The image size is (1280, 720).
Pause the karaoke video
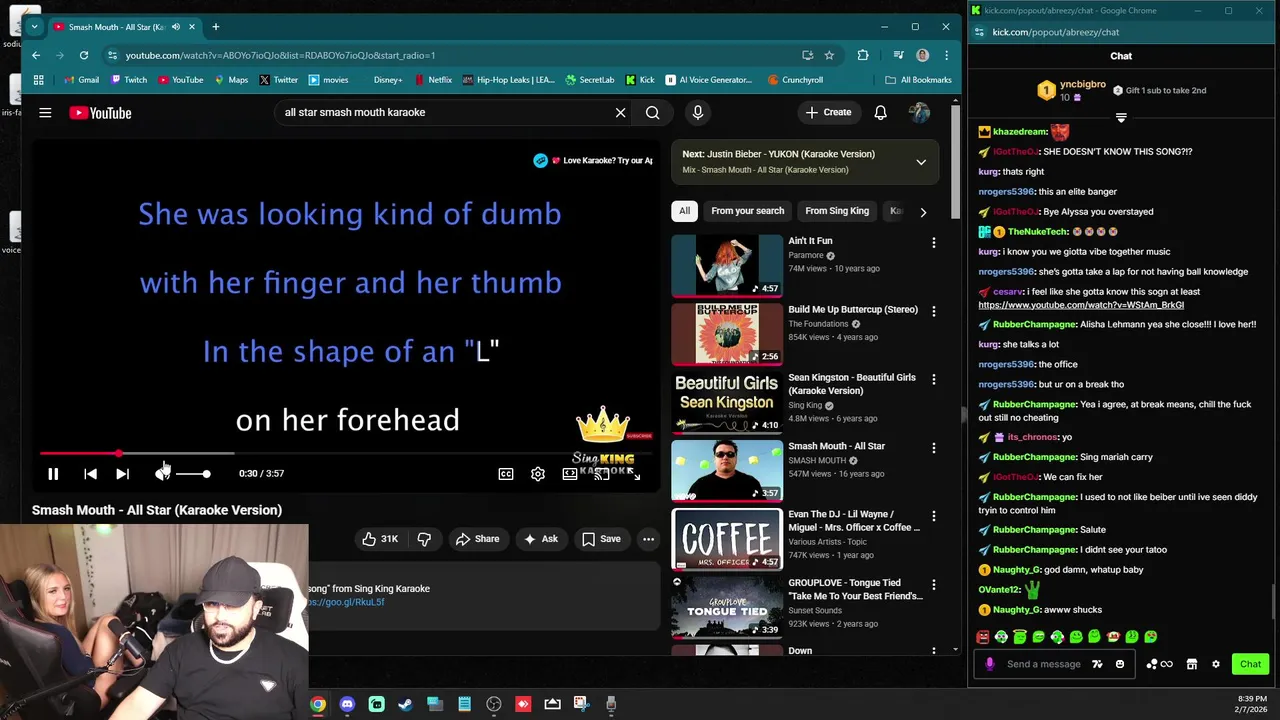tap(53, 474)
